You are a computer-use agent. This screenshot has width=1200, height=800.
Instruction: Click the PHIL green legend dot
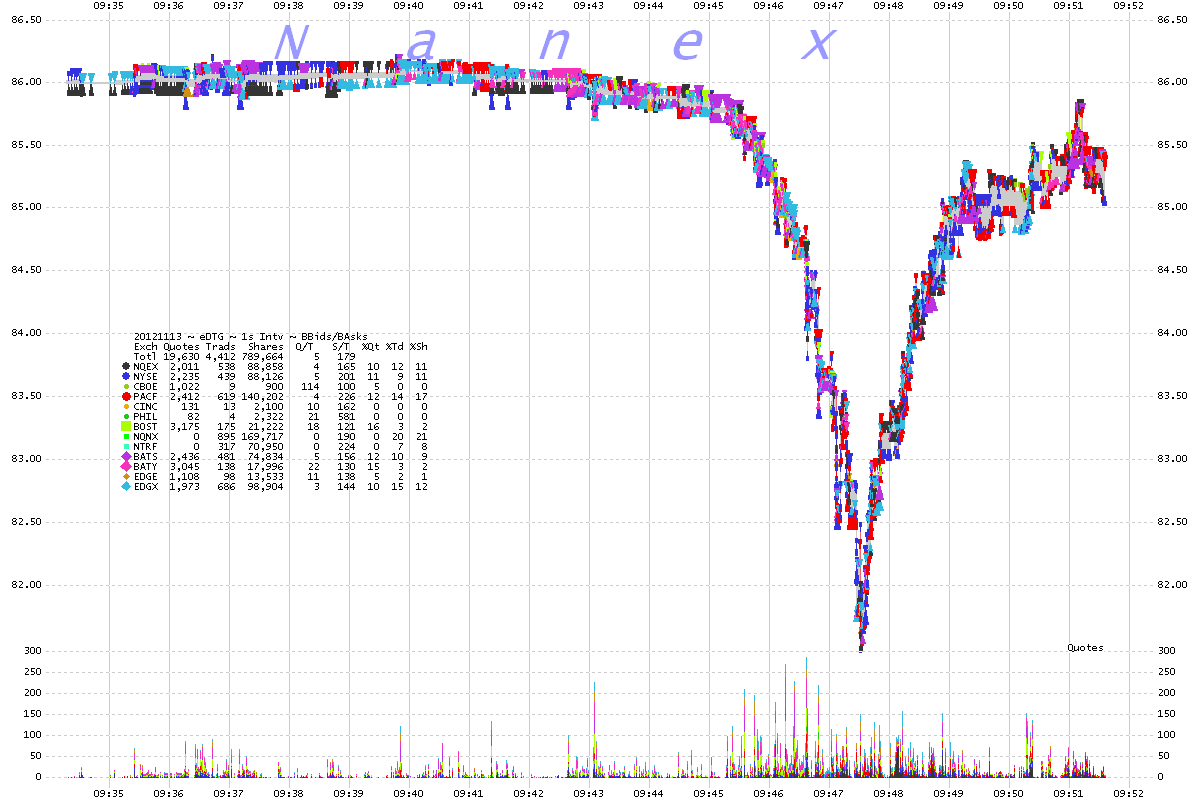pos(126,416)
